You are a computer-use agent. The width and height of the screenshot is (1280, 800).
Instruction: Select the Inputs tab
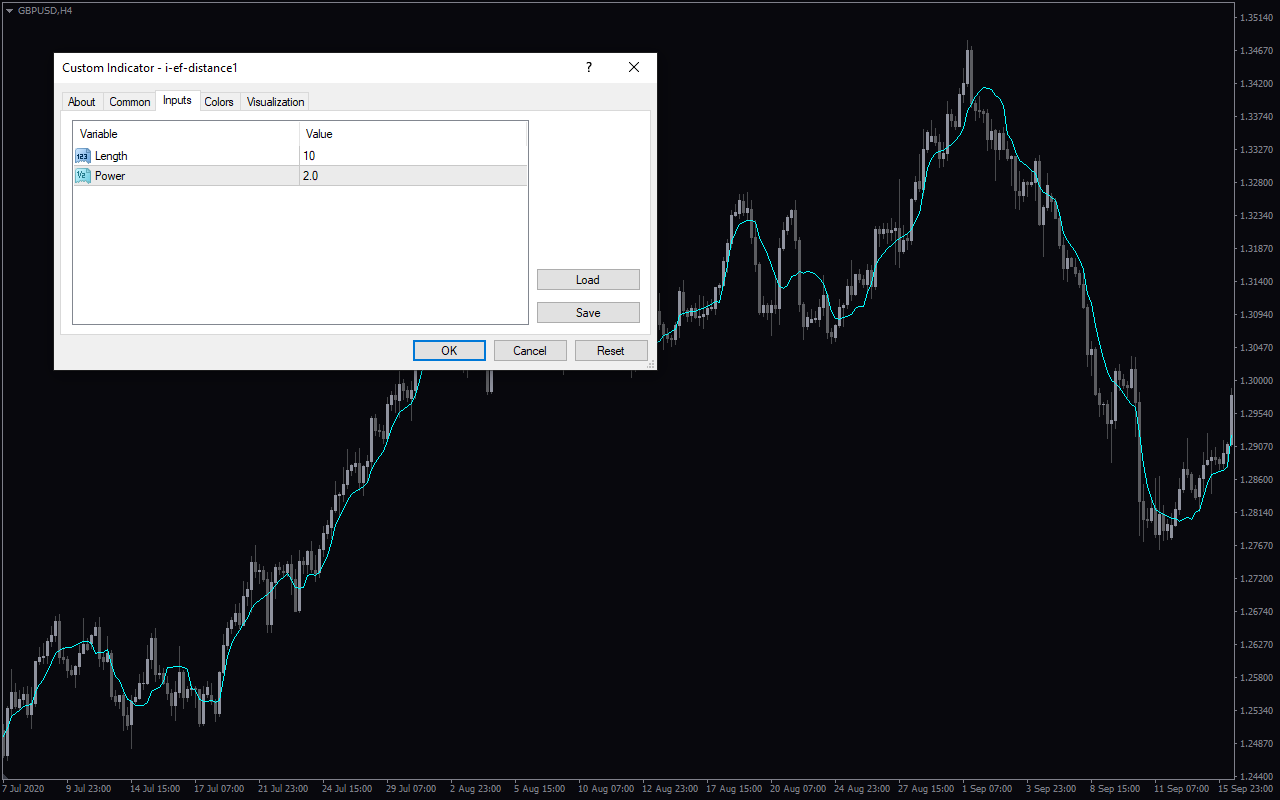click(177, 100)
